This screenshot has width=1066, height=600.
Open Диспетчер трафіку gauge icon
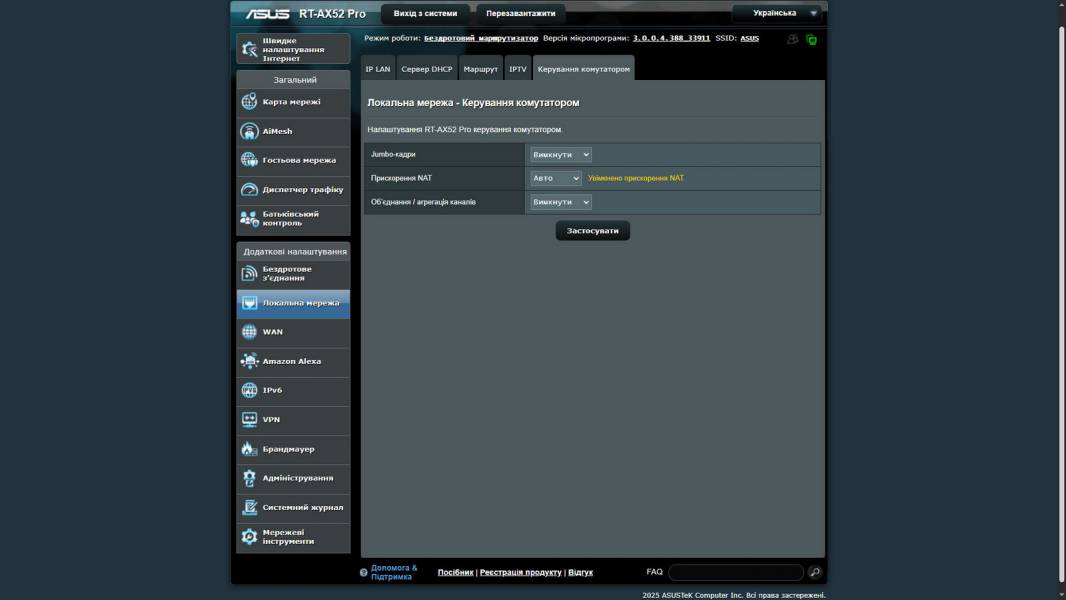(x=250, y=189)
